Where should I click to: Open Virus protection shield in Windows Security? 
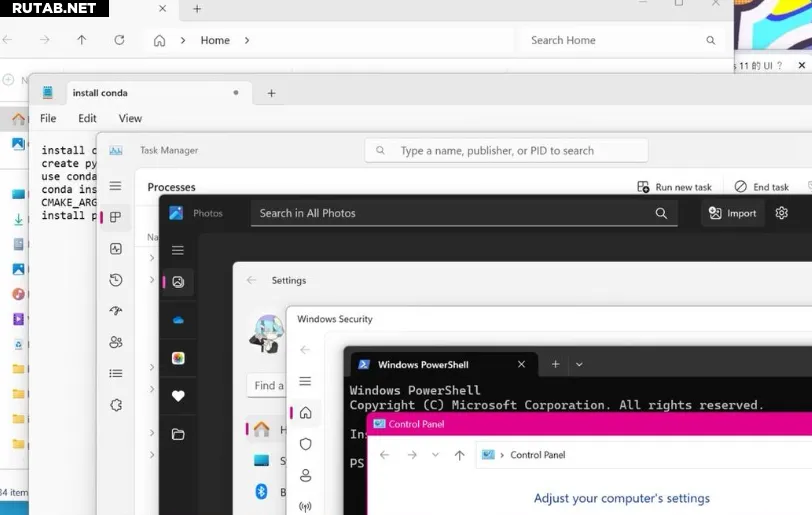tap(306, 444)
